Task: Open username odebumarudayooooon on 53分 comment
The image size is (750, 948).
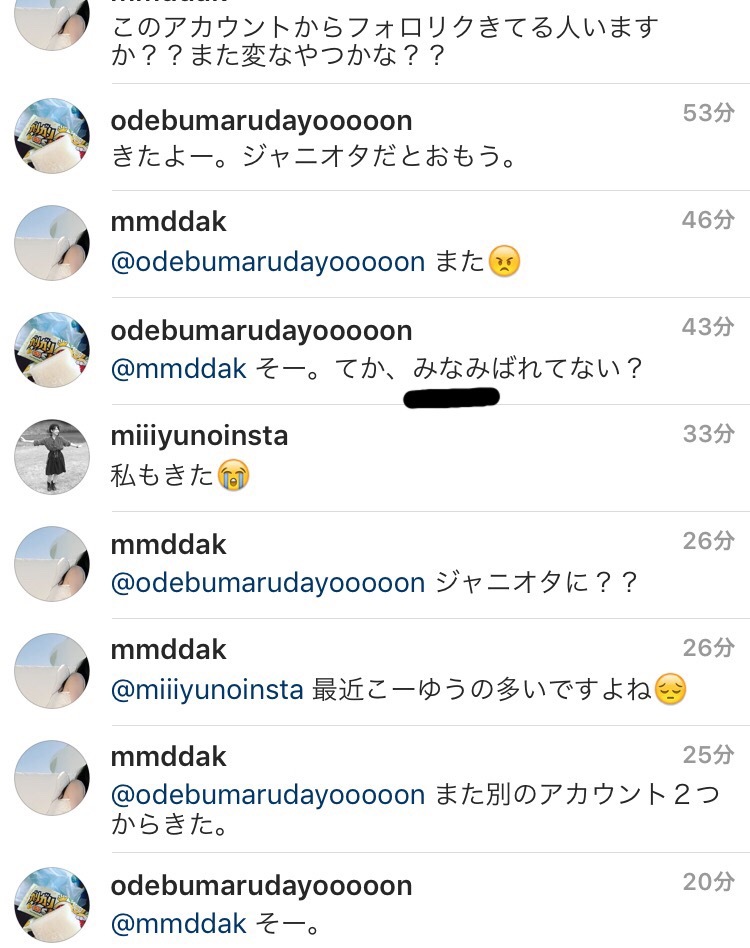Action: 261,121
